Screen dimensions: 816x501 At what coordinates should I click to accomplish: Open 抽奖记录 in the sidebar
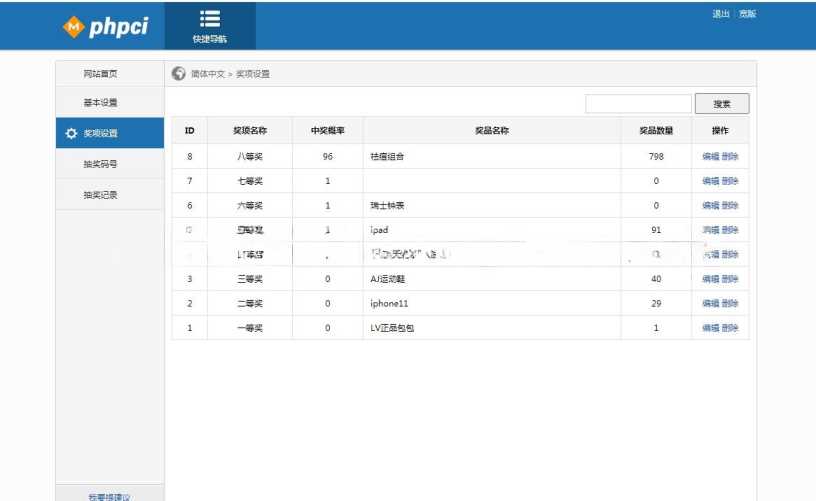tap(100, 195)
